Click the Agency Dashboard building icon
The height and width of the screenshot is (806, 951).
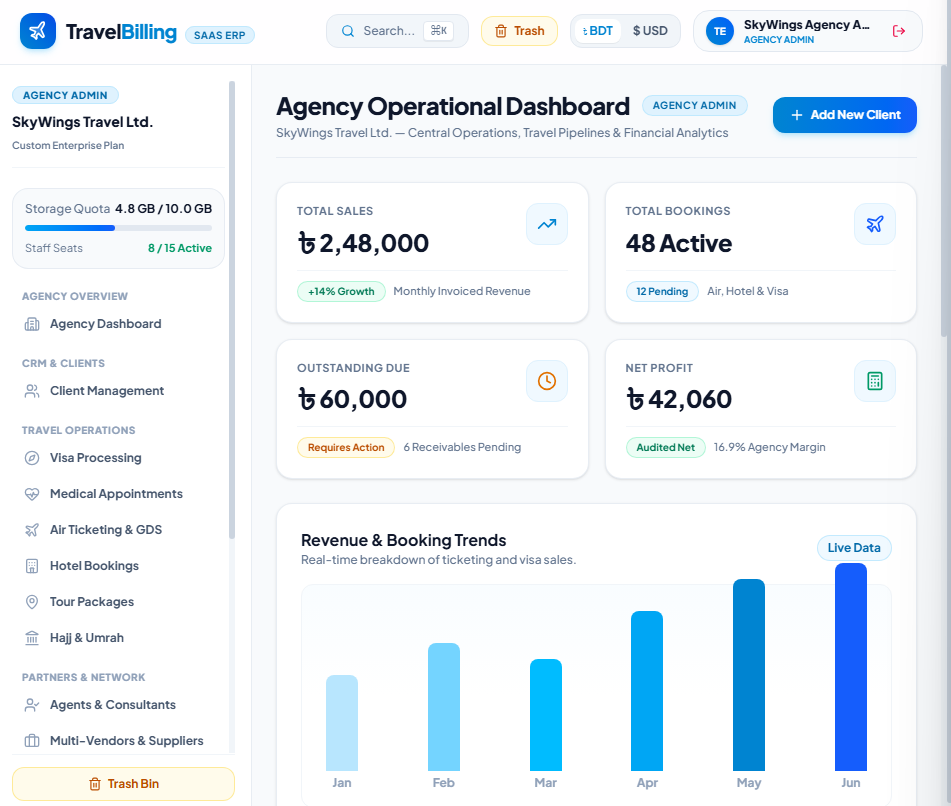[x=32, y=324]
